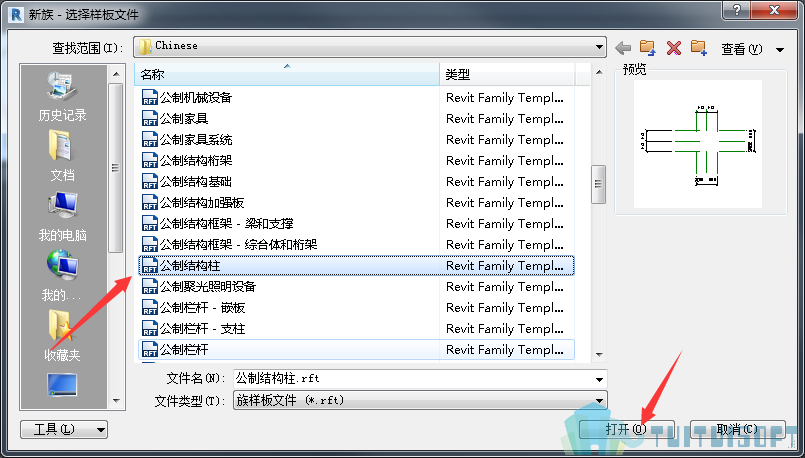Sort by the 名称 column header

coord(287,75)
